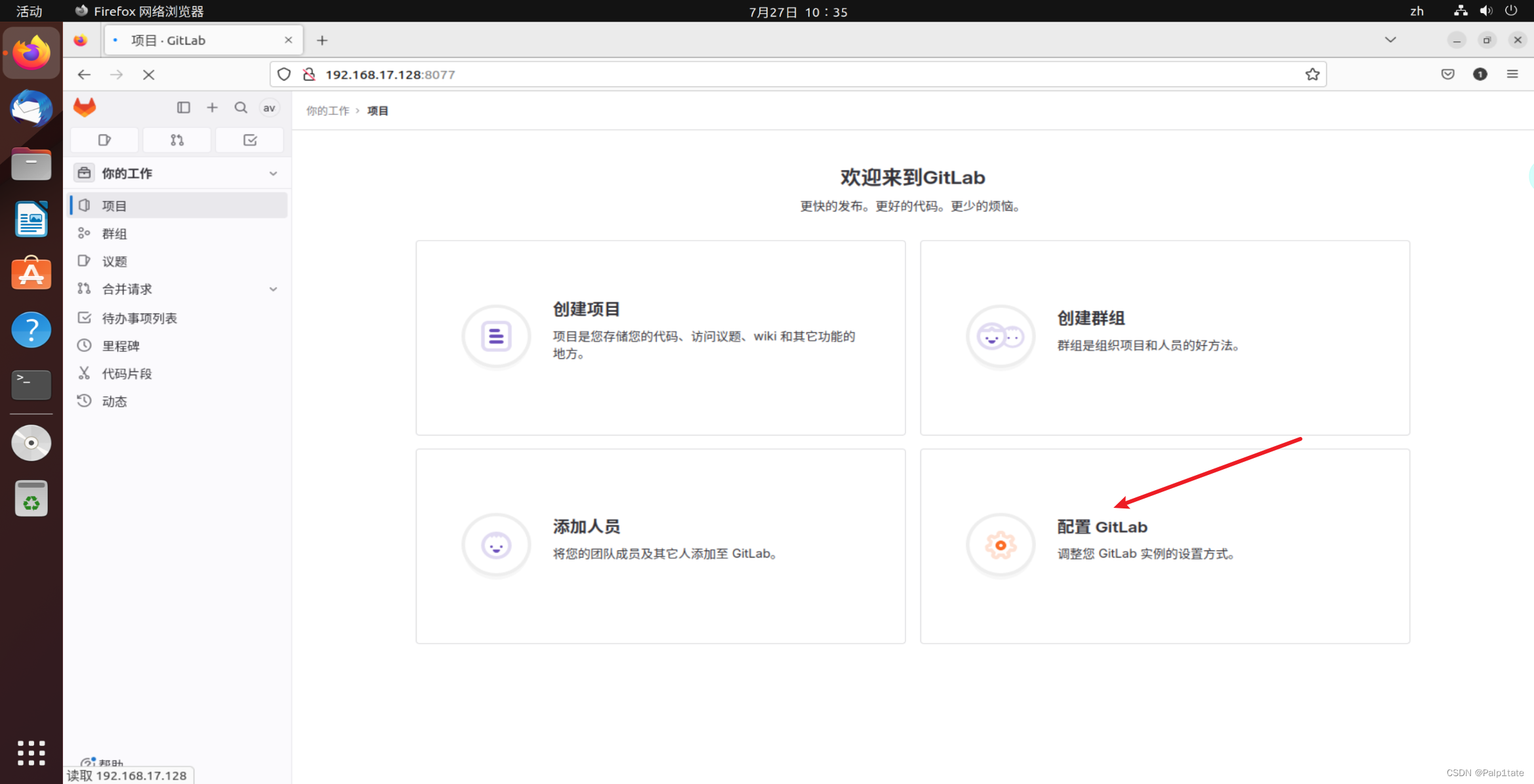Click 你的工作 breadcrumb link

tap(327, 111)
